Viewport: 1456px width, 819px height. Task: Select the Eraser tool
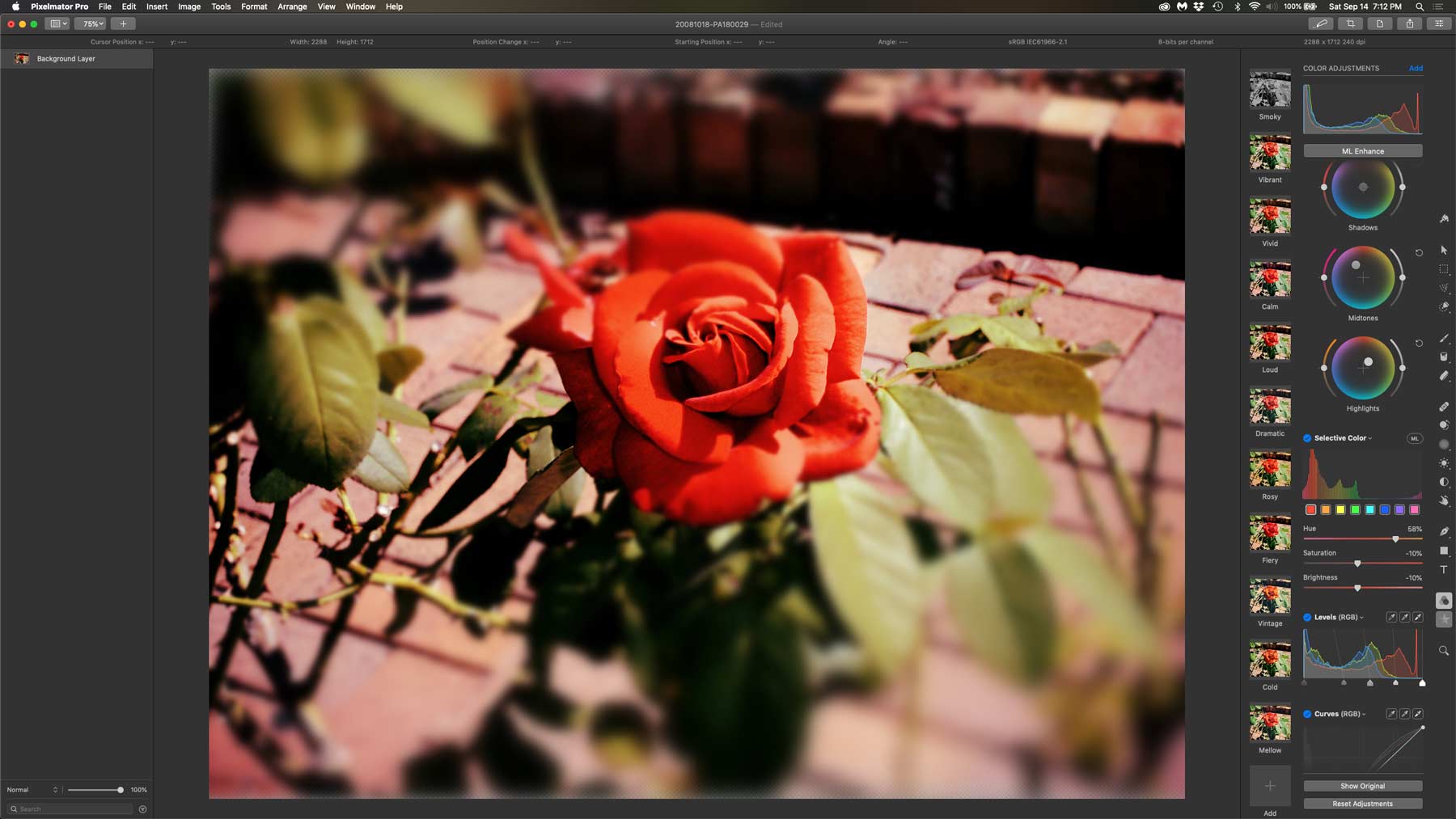(1444, 376)
